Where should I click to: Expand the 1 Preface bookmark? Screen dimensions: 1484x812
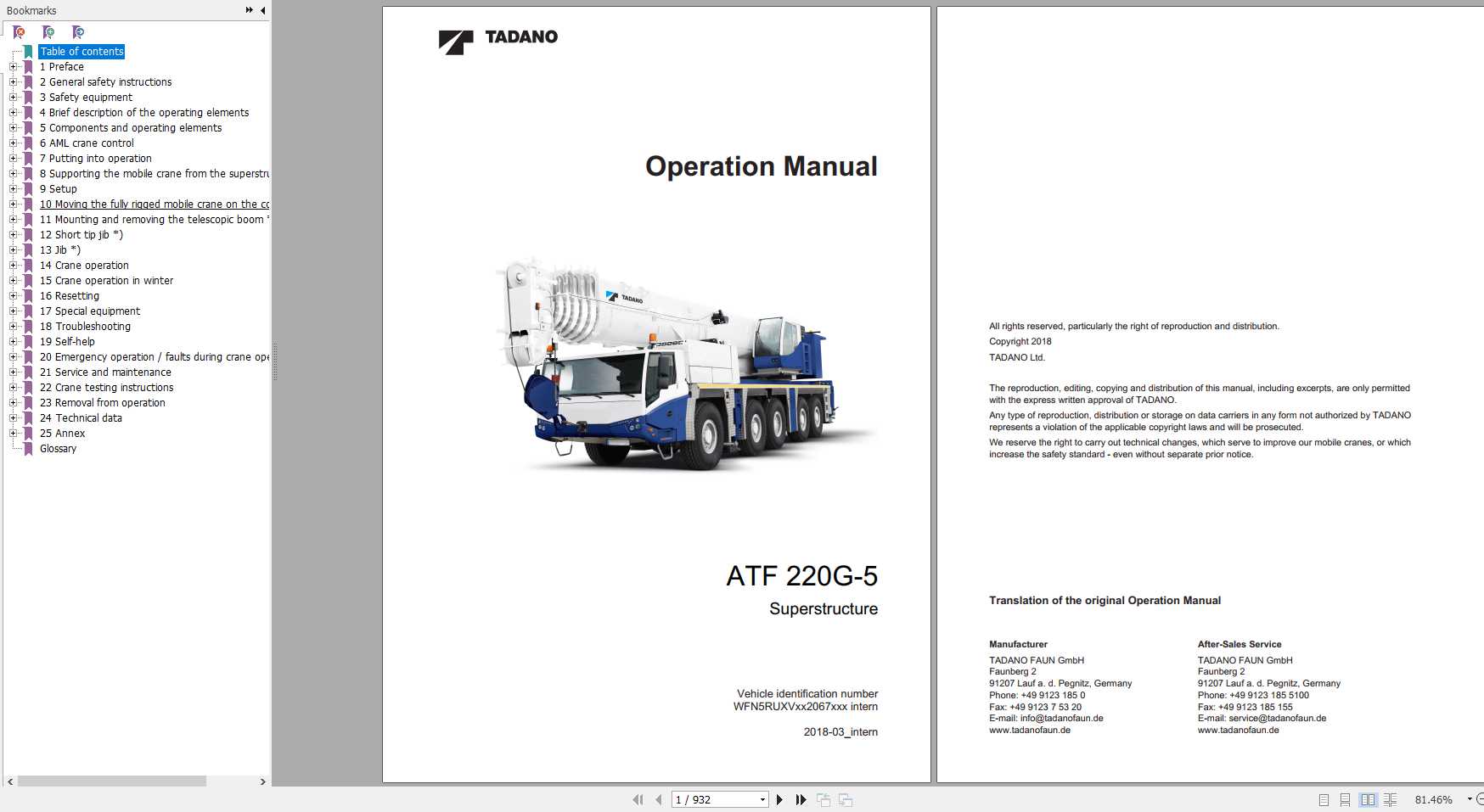click(13, 67)
